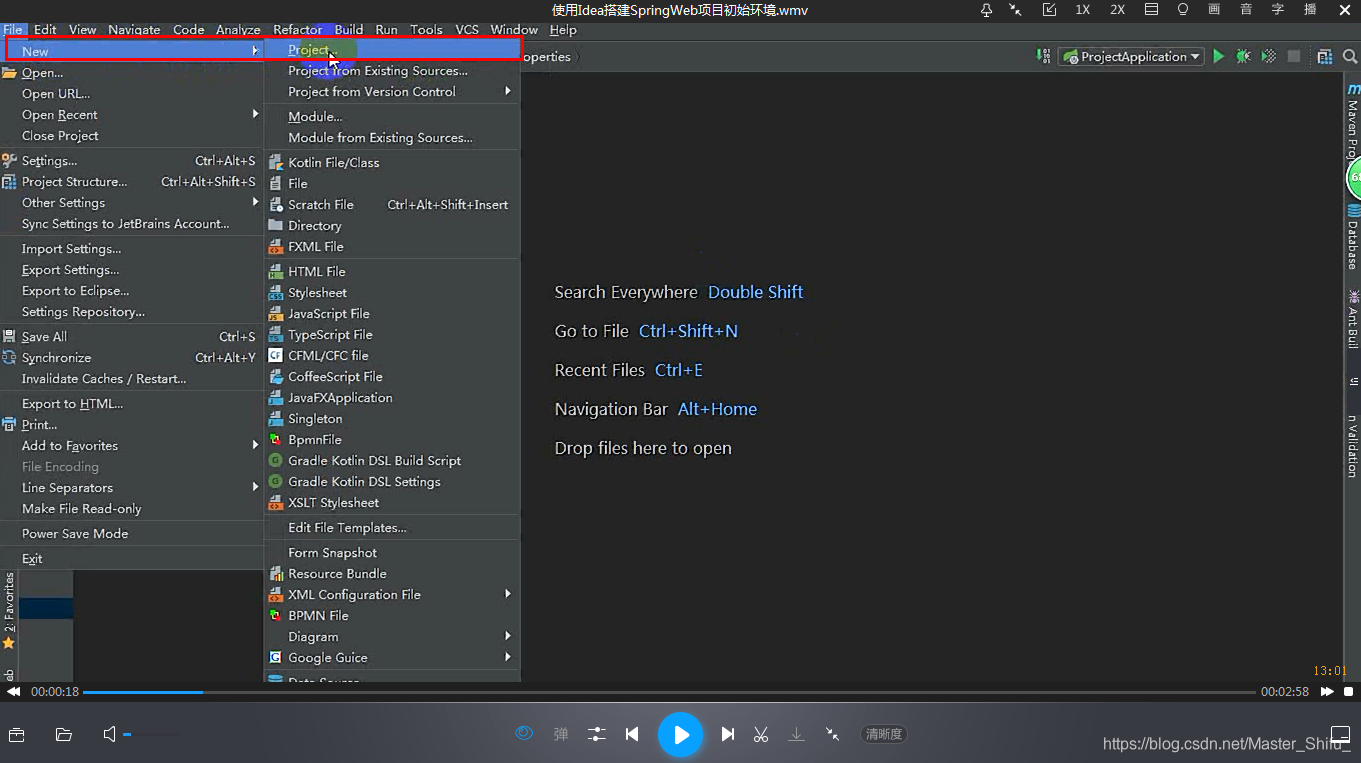Open the Database side panel

1352,238
